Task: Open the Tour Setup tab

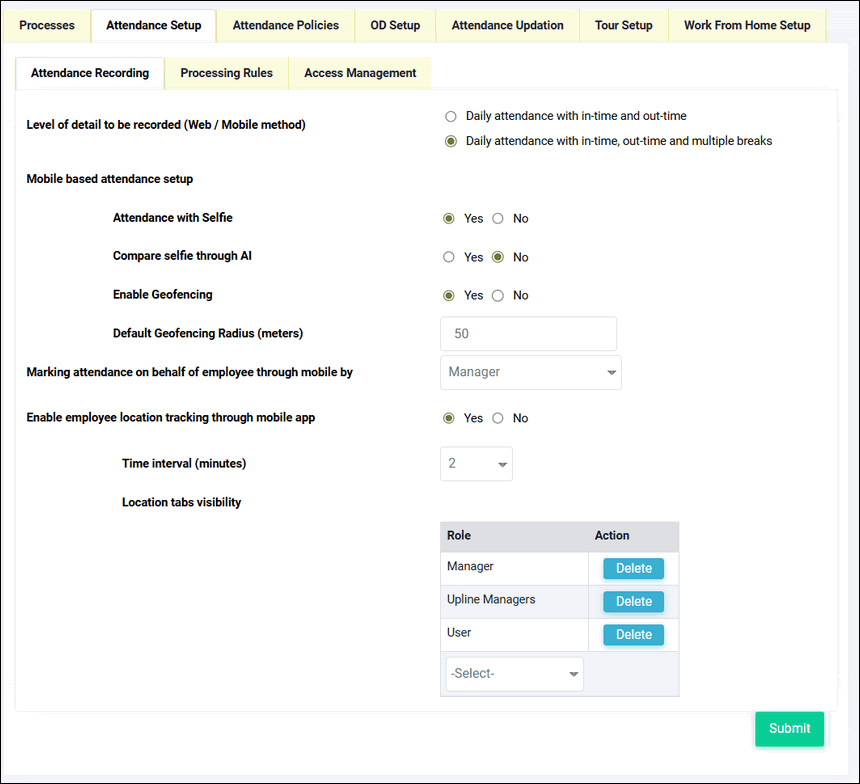Action: [x=623, y=25]
